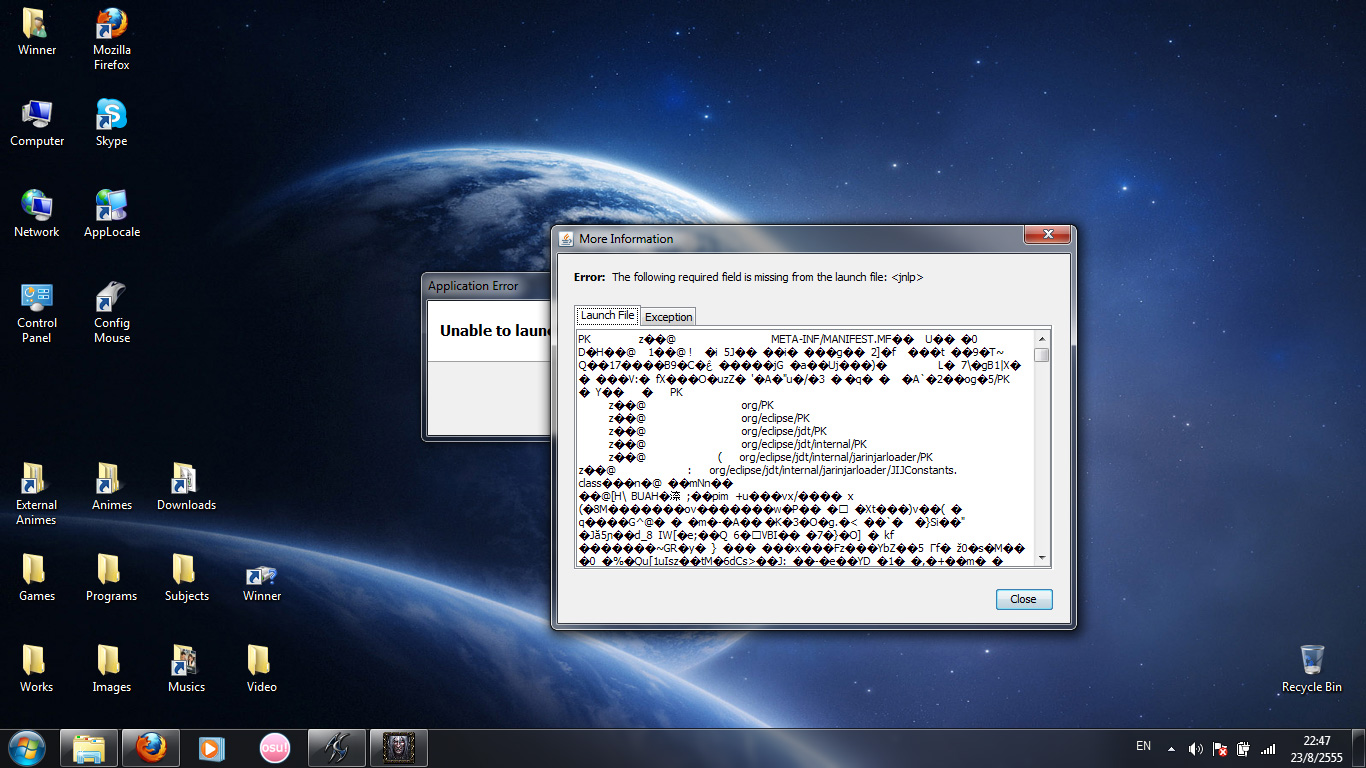1366x768 pixels.
Task: Select the Games folder on desktop
Action: pyautogui.click(x=37, y=579)
